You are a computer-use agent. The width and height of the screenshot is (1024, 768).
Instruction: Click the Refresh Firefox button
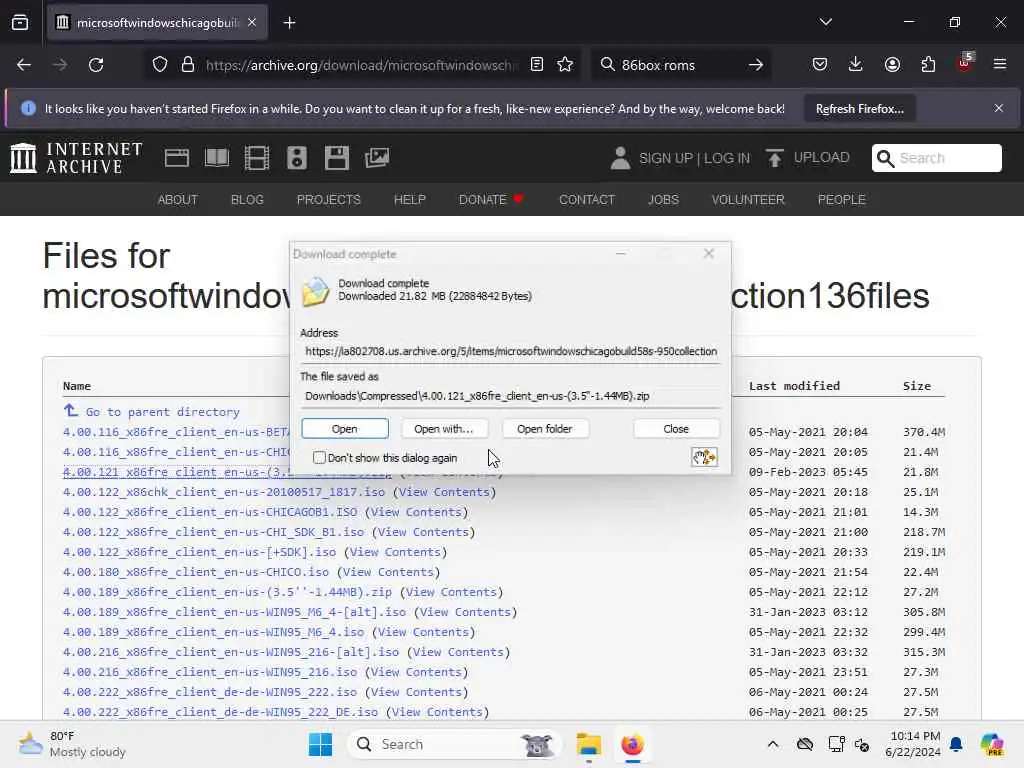859,109
